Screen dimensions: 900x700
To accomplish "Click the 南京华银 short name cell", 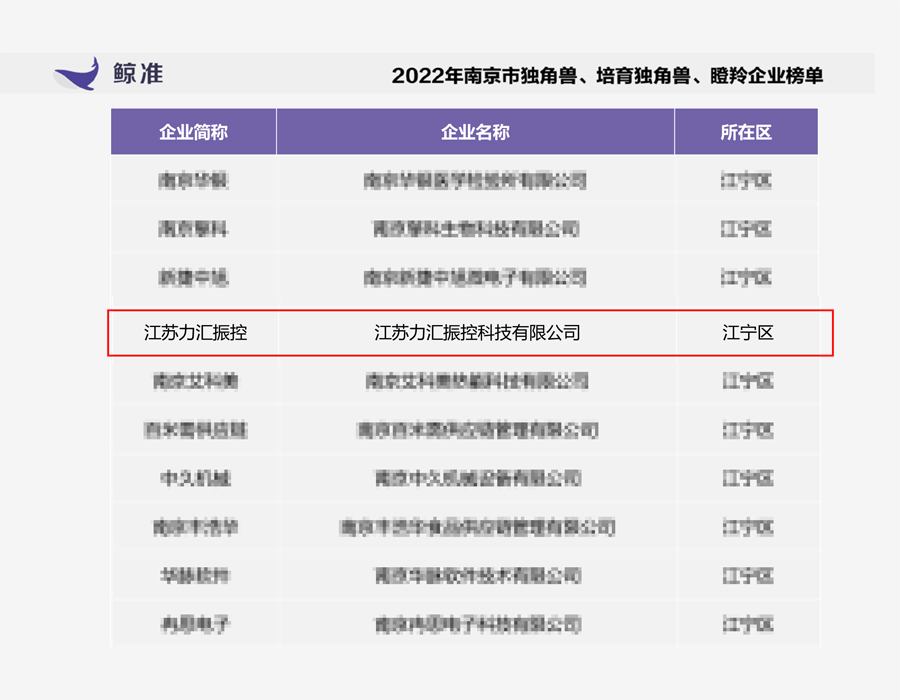I will (195, 181).
